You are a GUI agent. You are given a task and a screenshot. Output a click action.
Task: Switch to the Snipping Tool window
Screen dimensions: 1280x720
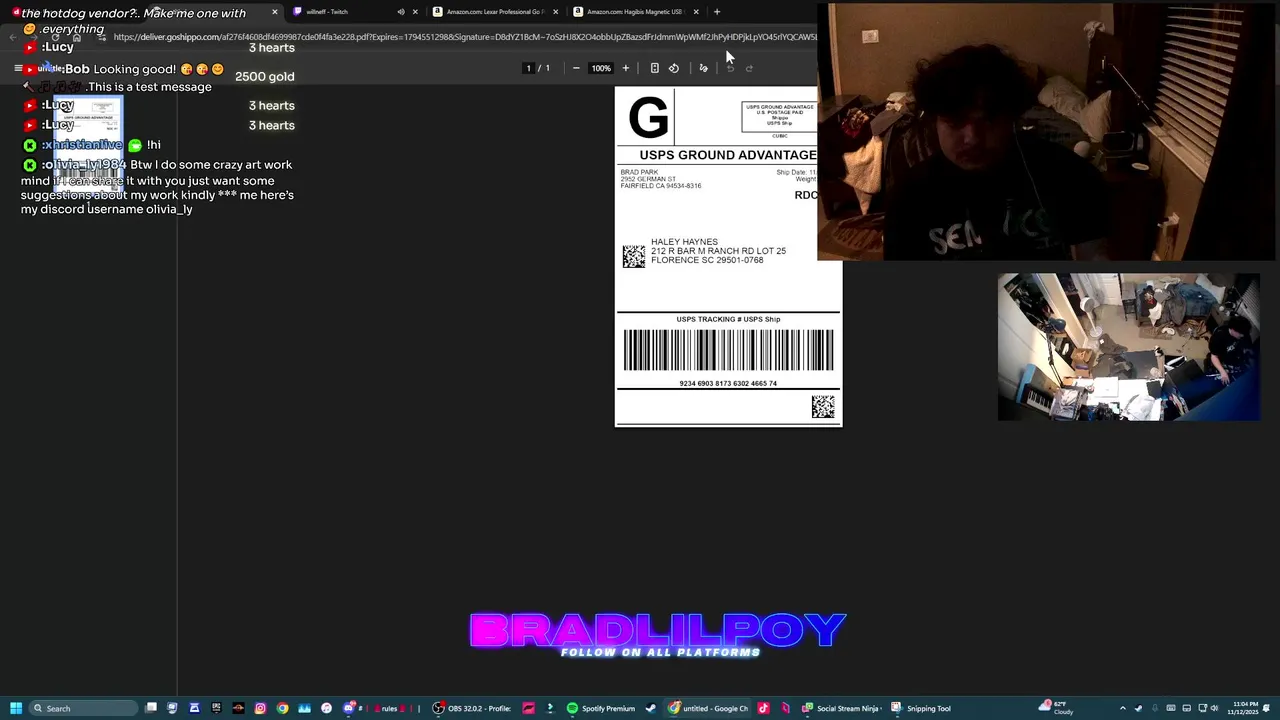pyautogui.click(x=922, y=708)
